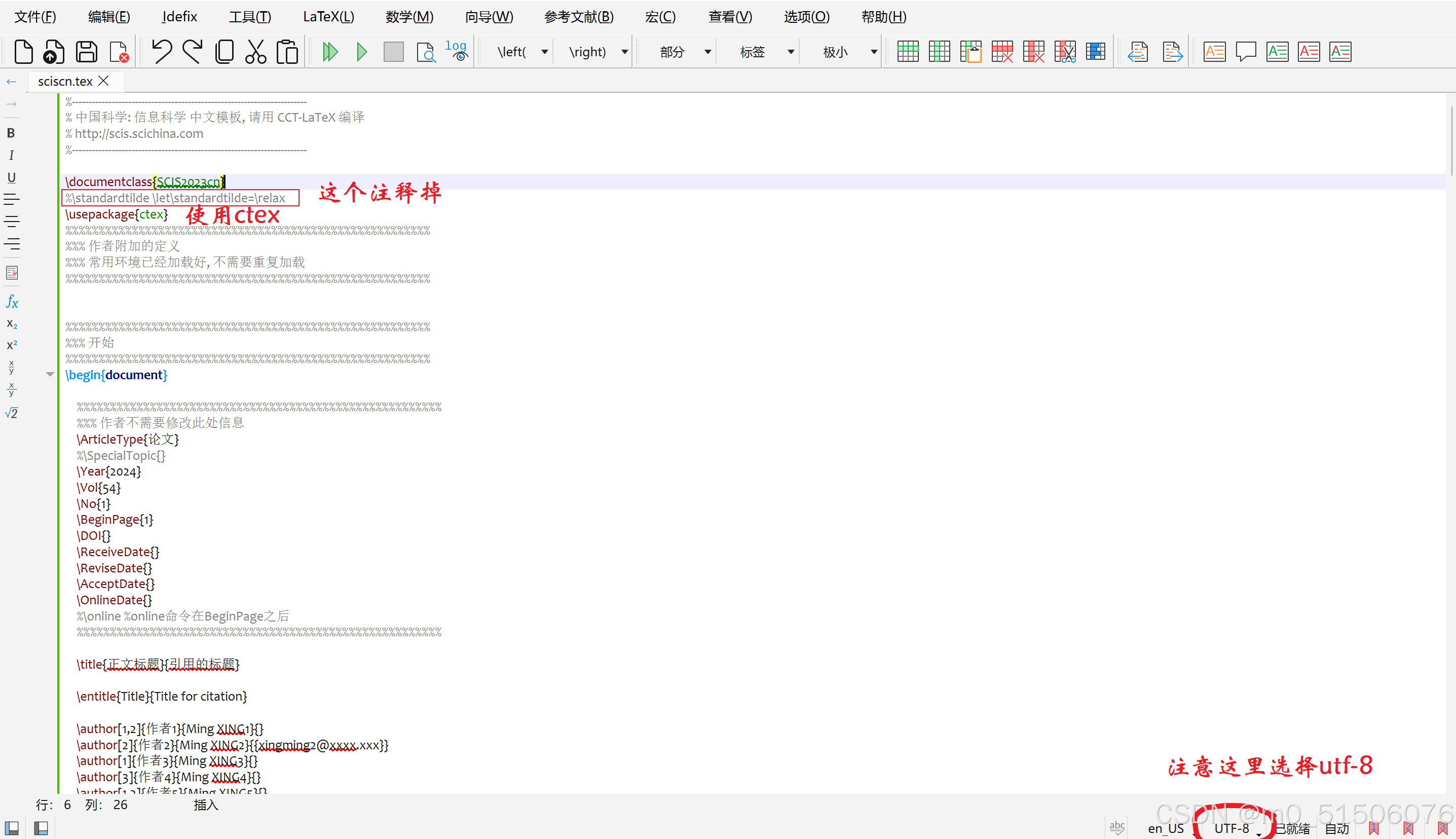
Task: Open the LaTeX(L) menu
Action: (x=328, y=17)
